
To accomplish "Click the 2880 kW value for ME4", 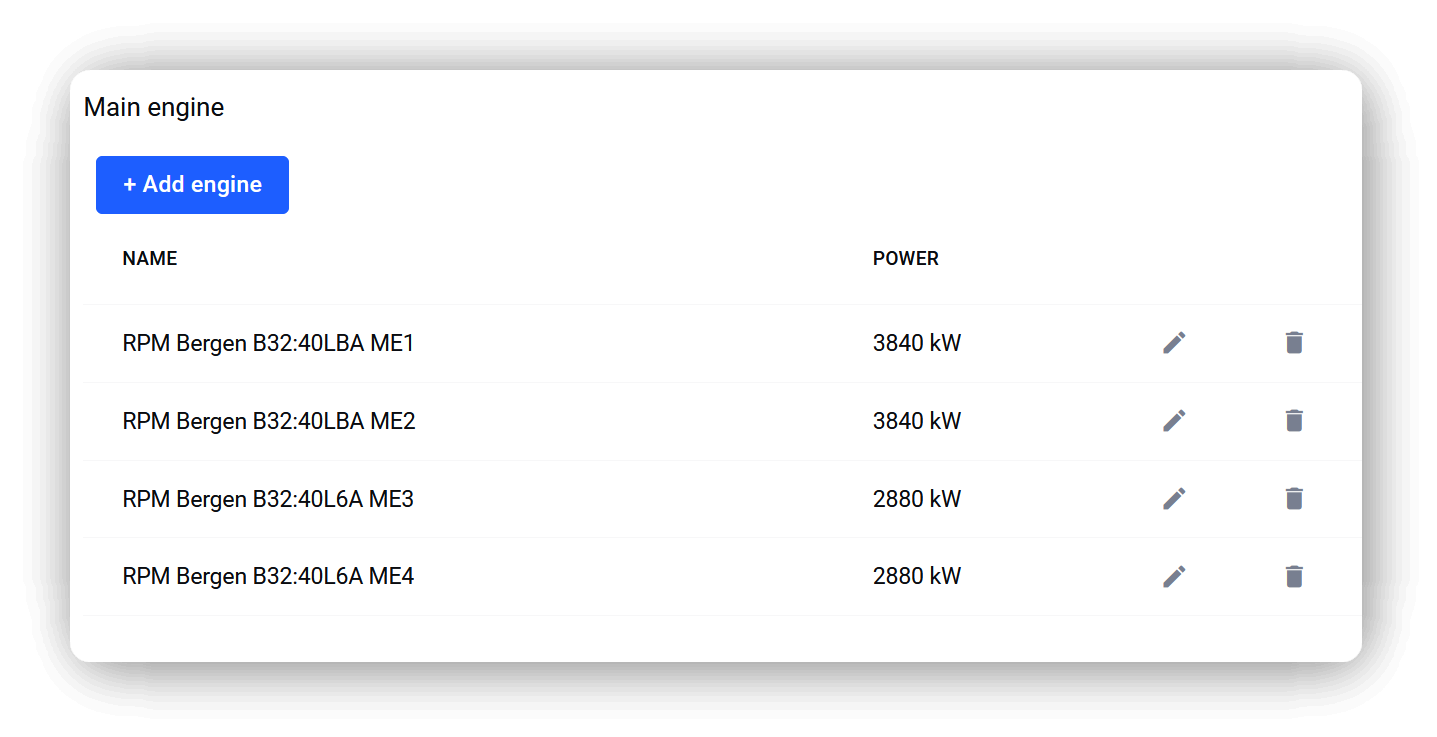I will point(917,577).
